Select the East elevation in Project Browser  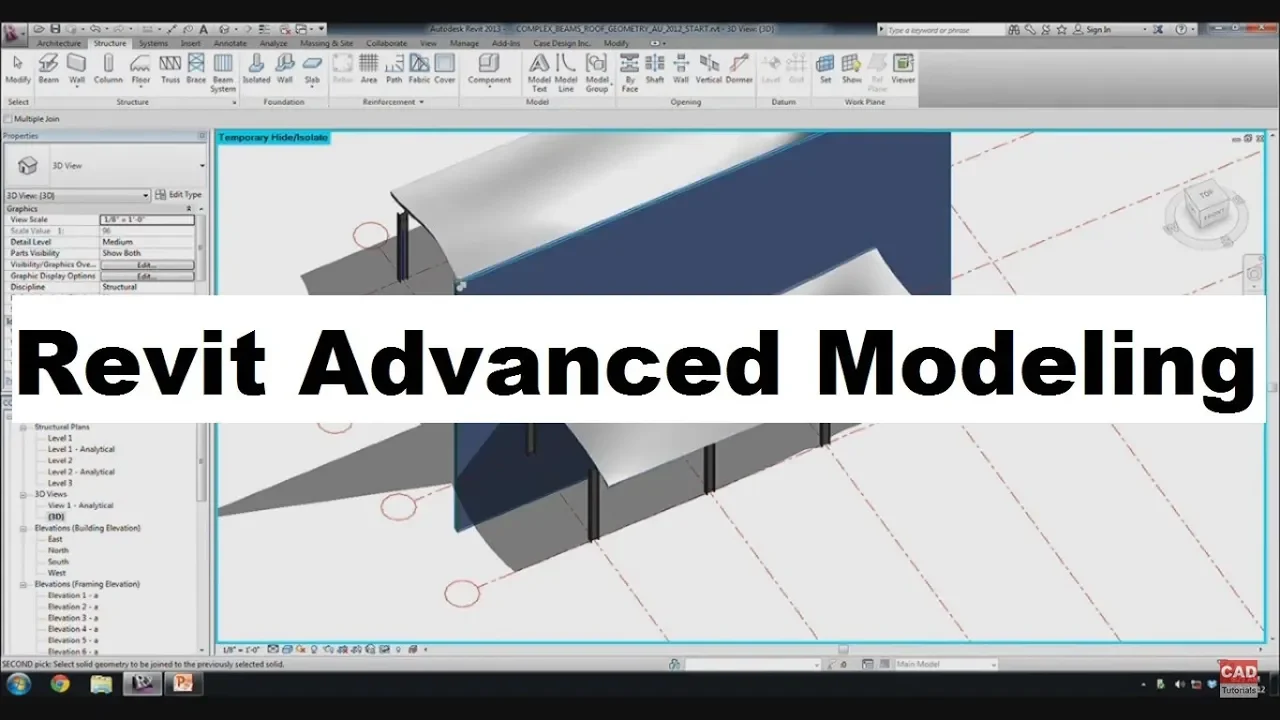(x=55, y=539)
